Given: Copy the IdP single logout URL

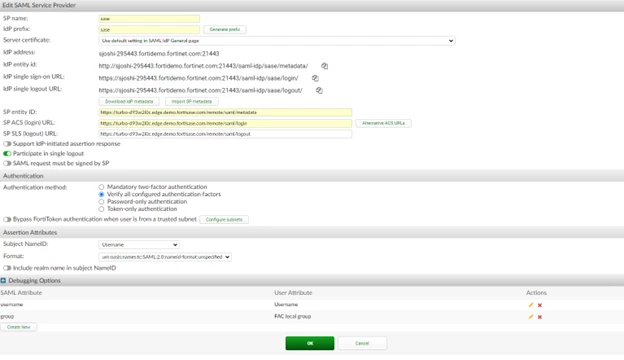Looking at the screenshot, I should 319,91.
